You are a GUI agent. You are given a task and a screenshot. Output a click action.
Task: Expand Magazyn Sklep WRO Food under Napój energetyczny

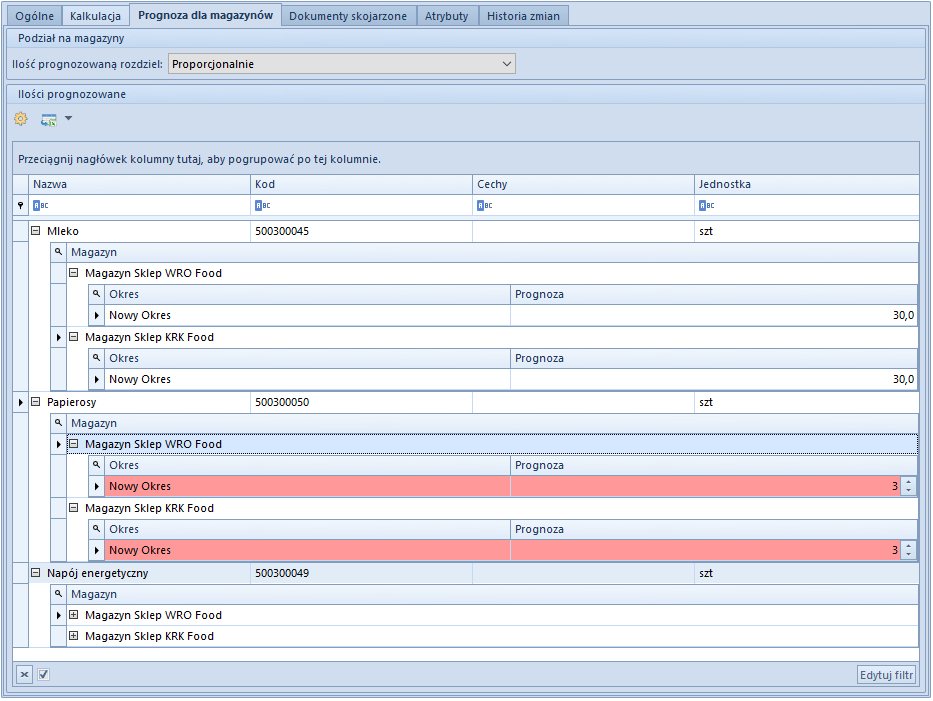pos(73,615)
